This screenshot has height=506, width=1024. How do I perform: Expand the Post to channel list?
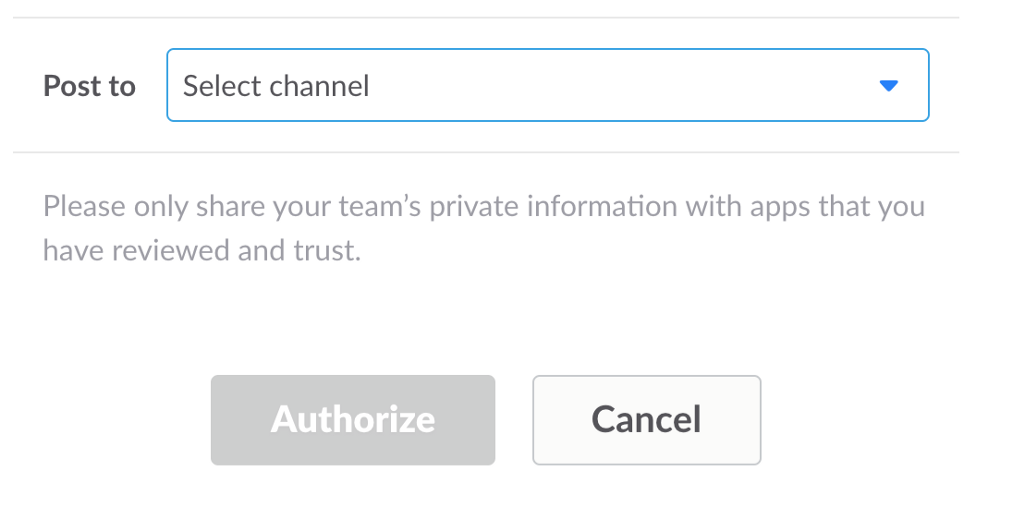click(547, 86)
